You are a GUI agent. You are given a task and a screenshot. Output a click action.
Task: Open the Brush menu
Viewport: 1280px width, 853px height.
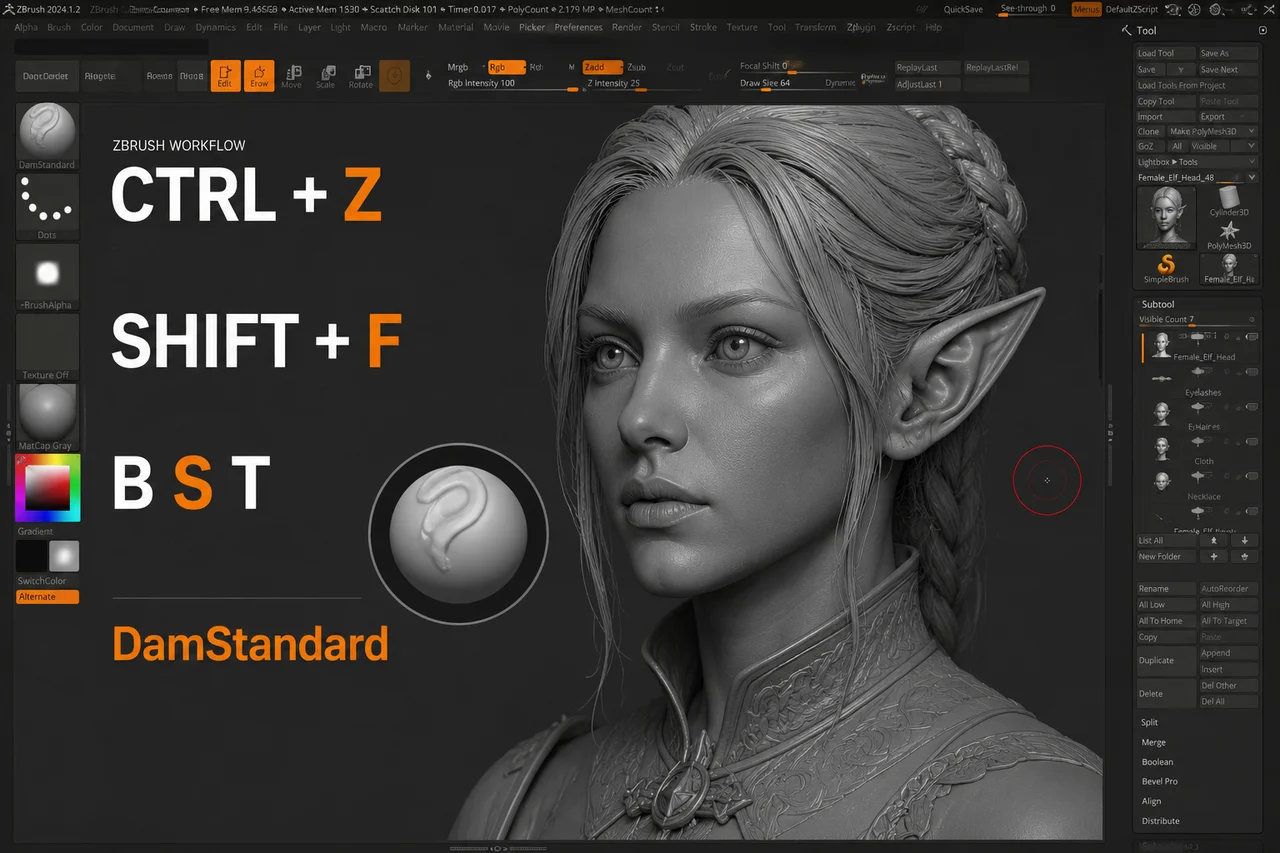click(59, 27)
